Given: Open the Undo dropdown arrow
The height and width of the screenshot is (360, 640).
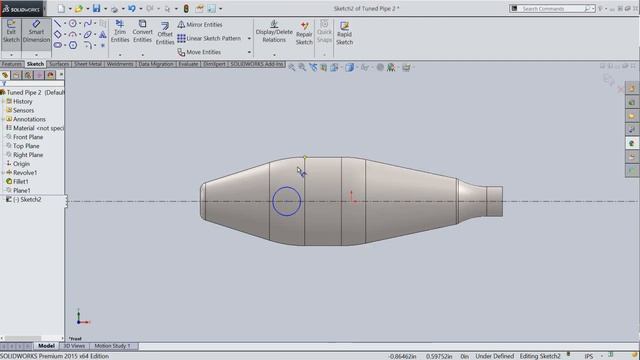Looking at the screenshot, I should click(140, 9).
